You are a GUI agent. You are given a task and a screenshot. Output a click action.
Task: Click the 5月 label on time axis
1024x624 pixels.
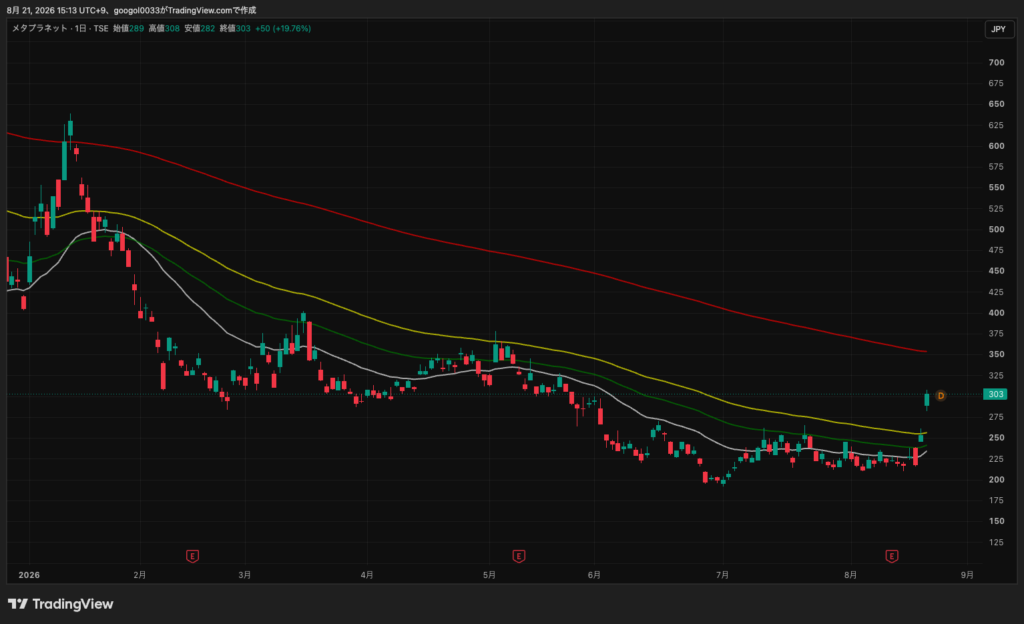click(489, 575)
